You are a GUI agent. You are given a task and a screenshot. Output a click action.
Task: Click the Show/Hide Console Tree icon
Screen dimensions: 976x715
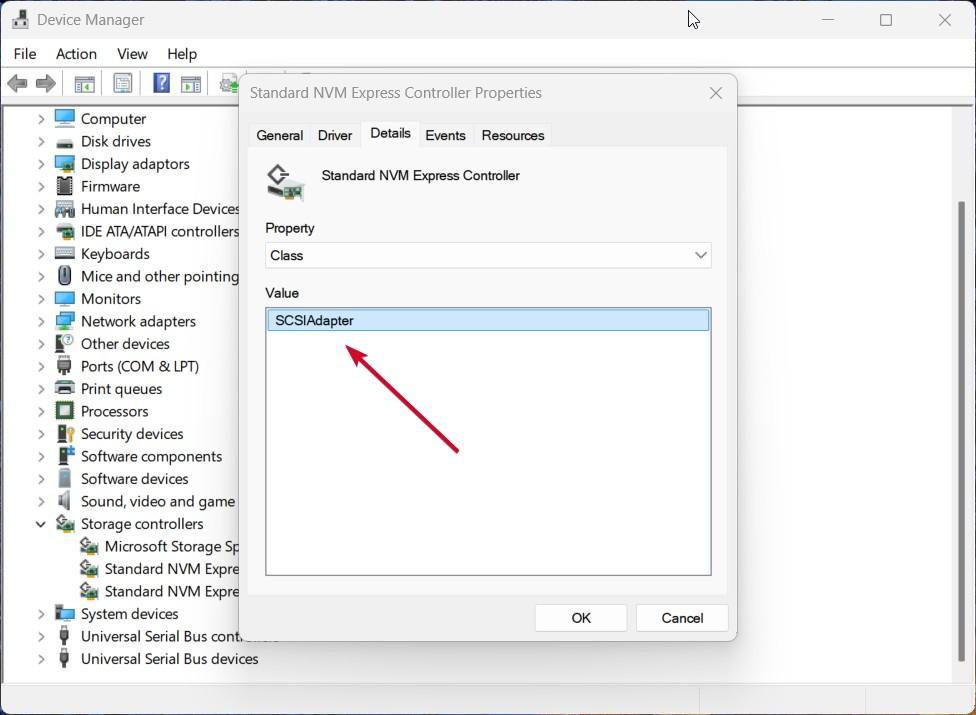click(84, 84)
